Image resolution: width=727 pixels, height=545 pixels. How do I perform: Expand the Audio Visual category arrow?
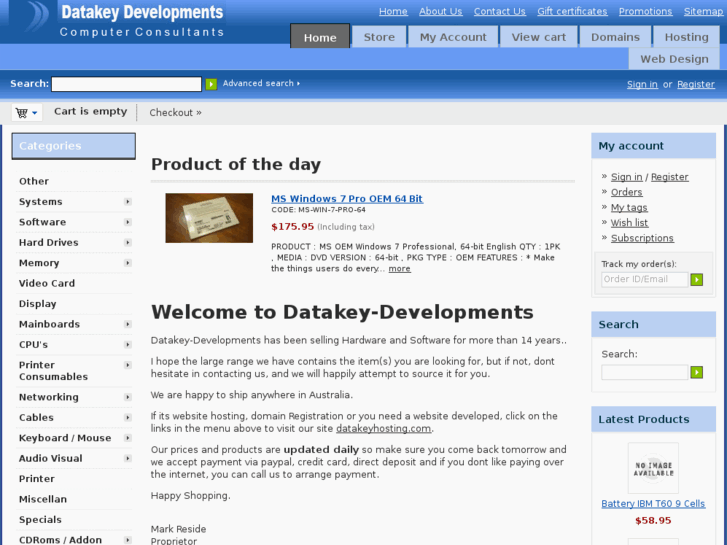[x=128, y=458]
